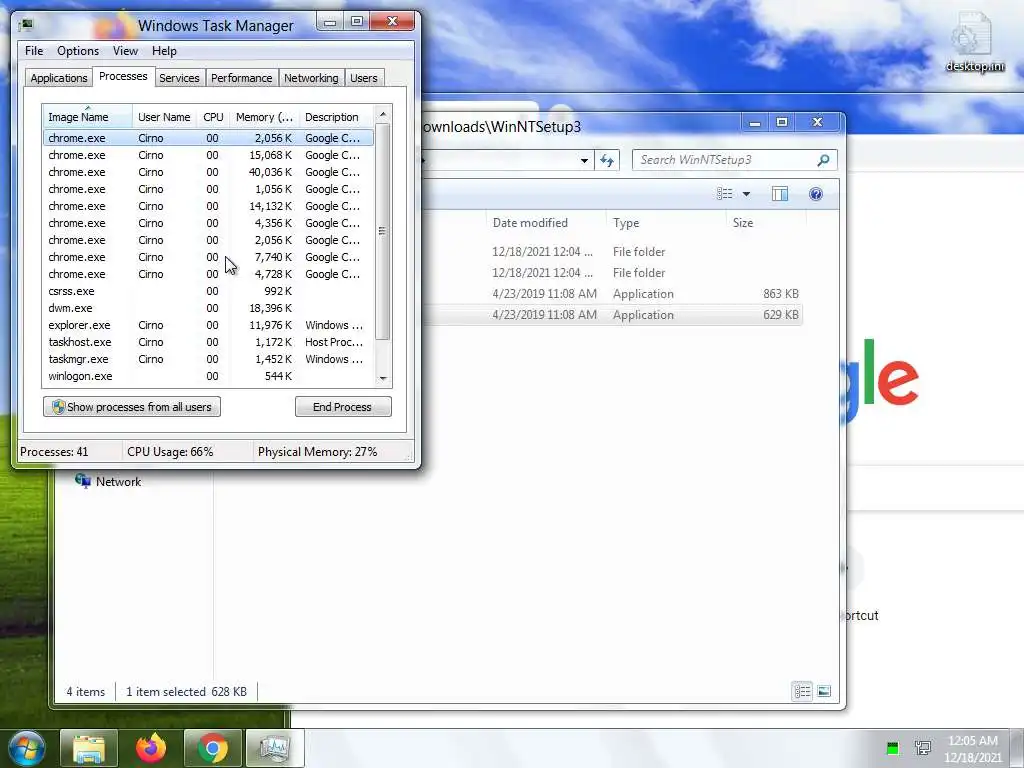The width and height of the screenshot is (1024, 768).
Task: Switch to the Services tab
Action: [179, 78]
